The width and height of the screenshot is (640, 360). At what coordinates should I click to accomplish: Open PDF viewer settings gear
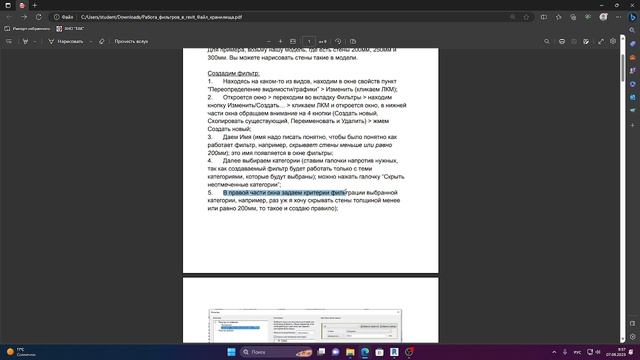point(613,41)
